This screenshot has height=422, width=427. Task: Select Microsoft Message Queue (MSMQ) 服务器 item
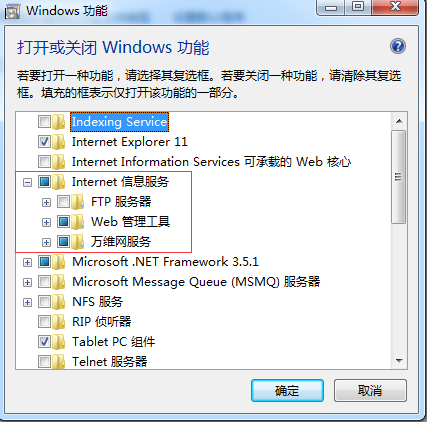click(x=196, y=282)
